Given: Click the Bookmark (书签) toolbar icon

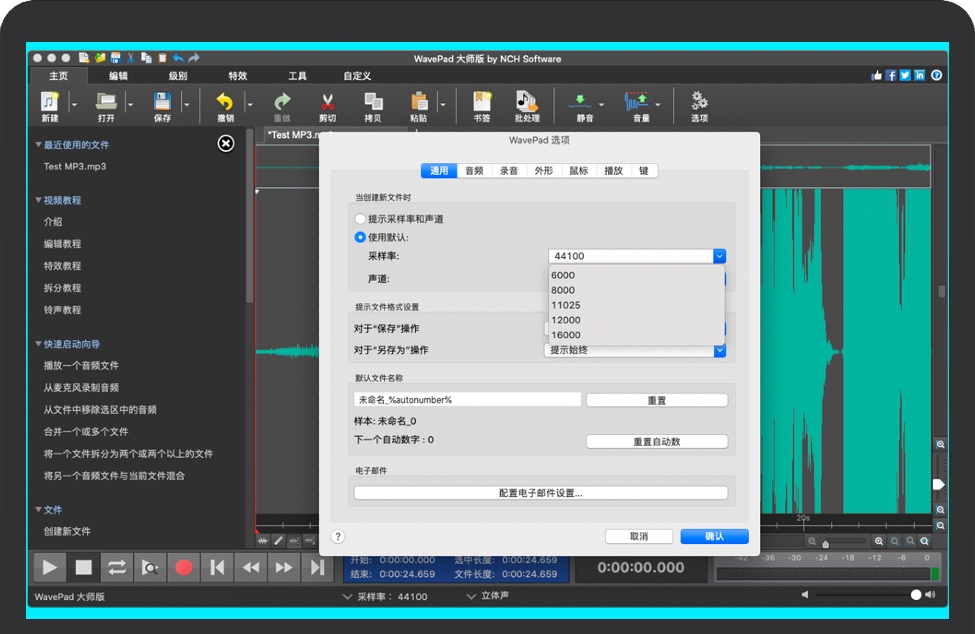Looking at the screenshot, I should point(482,101).
